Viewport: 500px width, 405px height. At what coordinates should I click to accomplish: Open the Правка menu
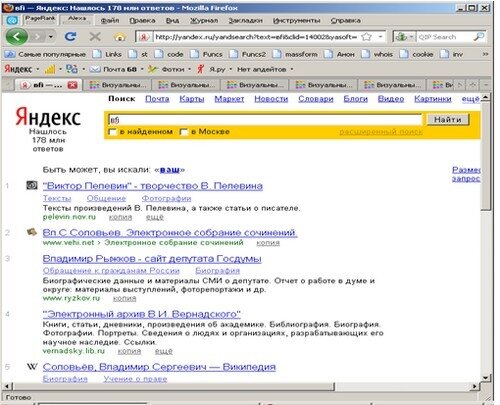pyautogui.click(x=142, y=20)
